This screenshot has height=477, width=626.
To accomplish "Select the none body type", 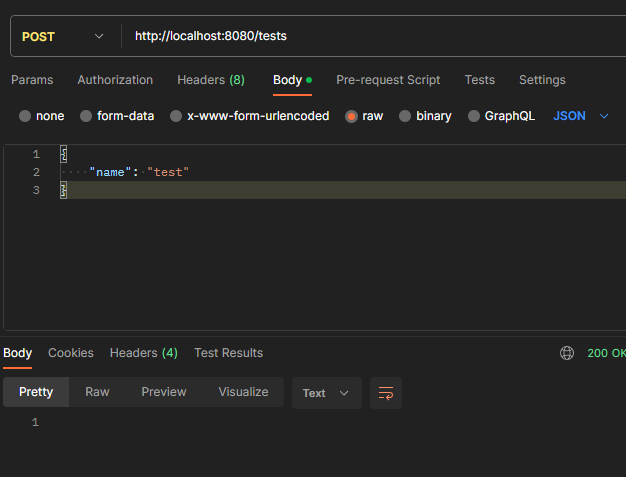I will coord(42,116).
